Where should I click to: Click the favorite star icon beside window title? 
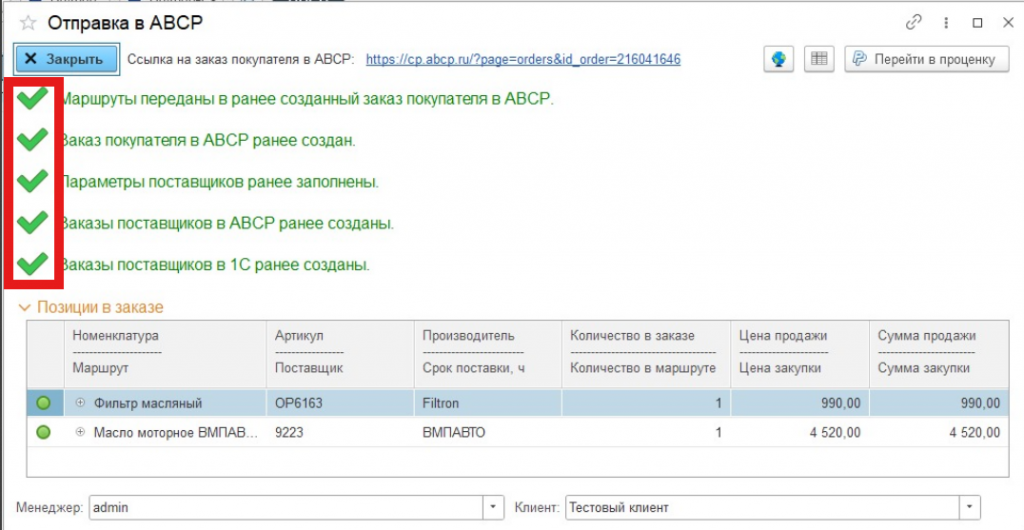click(x=28, y=22)
